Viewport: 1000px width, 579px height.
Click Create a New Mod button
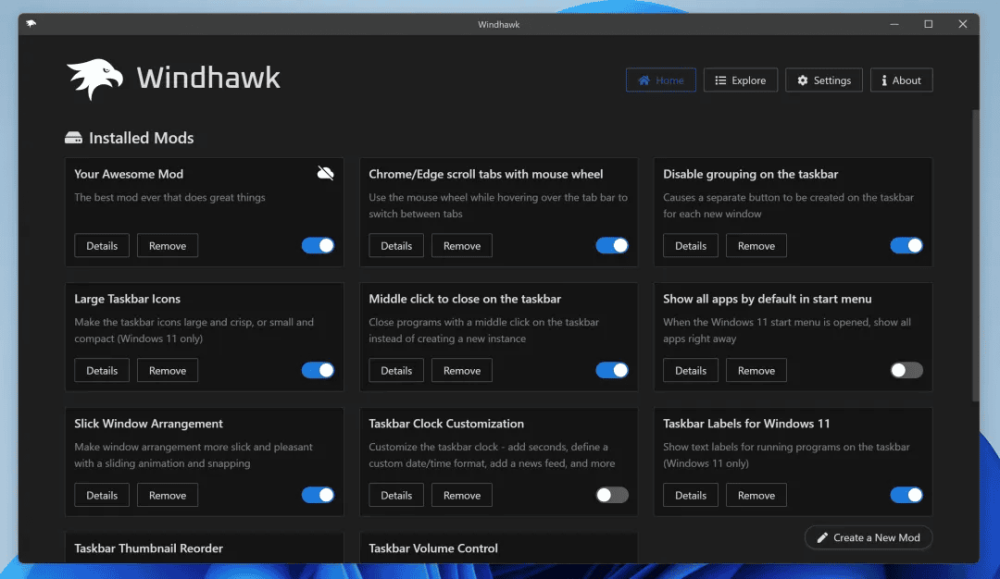point(869,538)
